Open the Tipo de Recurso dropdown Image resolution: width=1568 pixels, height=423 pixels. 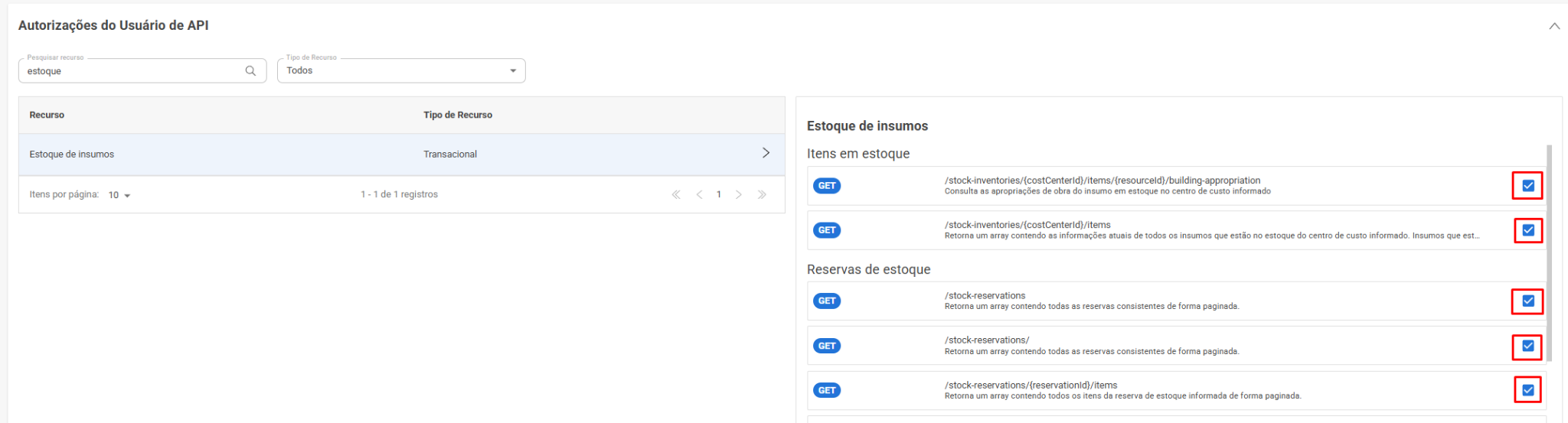401,70
